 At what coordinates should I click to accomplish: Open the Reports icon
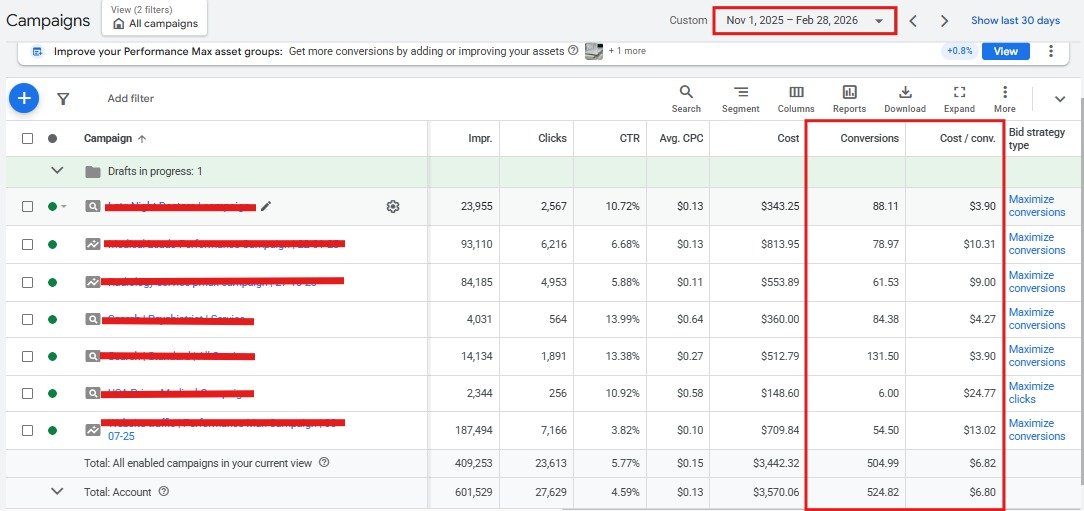click(849, 98)
